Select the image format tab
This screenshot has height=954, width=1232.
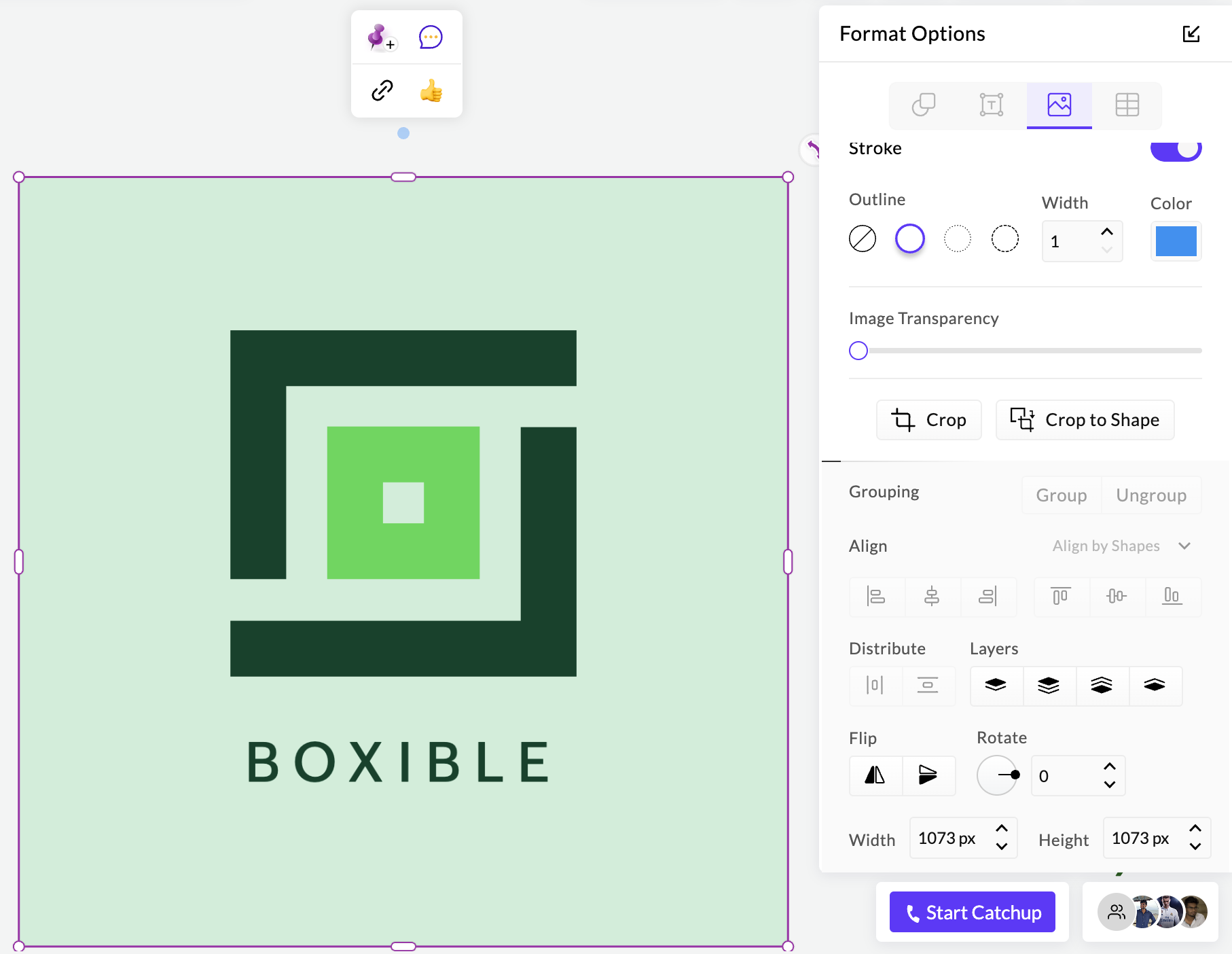pos(1059,105)
